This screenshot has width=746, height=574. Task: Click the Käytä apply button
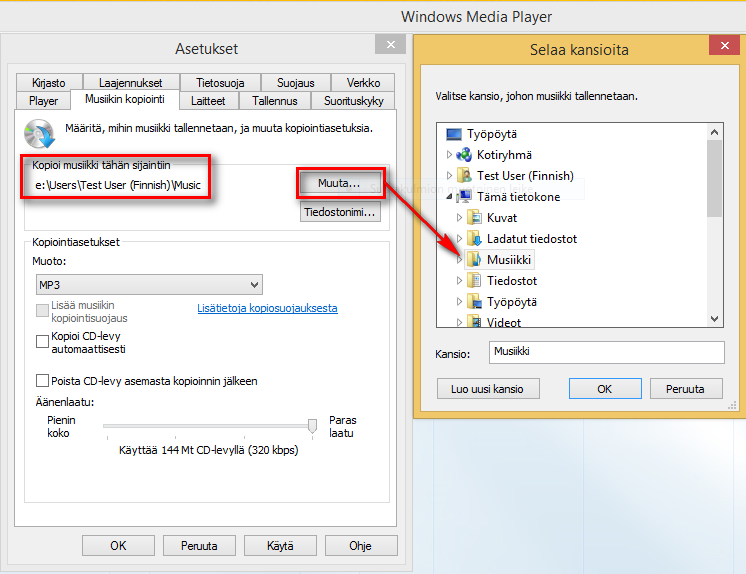280,545
